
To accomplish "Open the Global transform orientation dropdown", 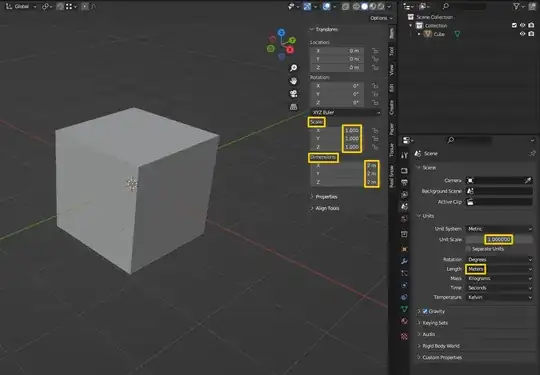I will (x=21, y=6).
